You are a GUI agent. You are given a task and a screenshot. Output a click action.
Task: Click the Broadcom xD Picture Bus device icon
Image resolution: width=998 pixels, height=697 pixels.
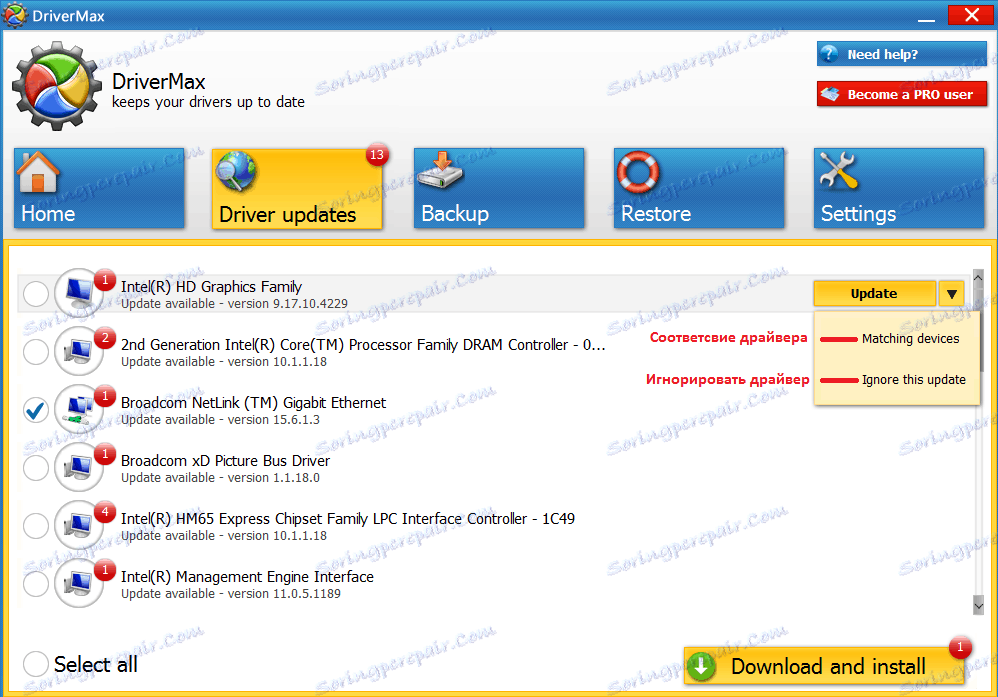(79, 467)
